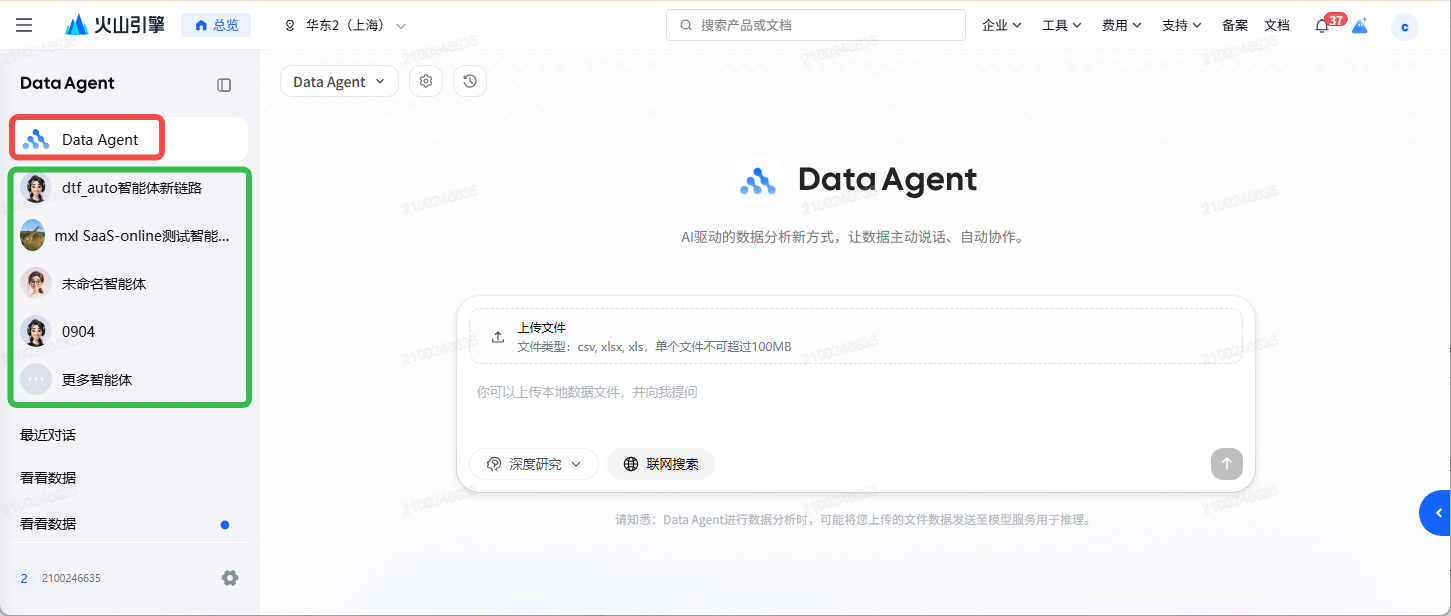Click the 0904 agent avatar

36,331
